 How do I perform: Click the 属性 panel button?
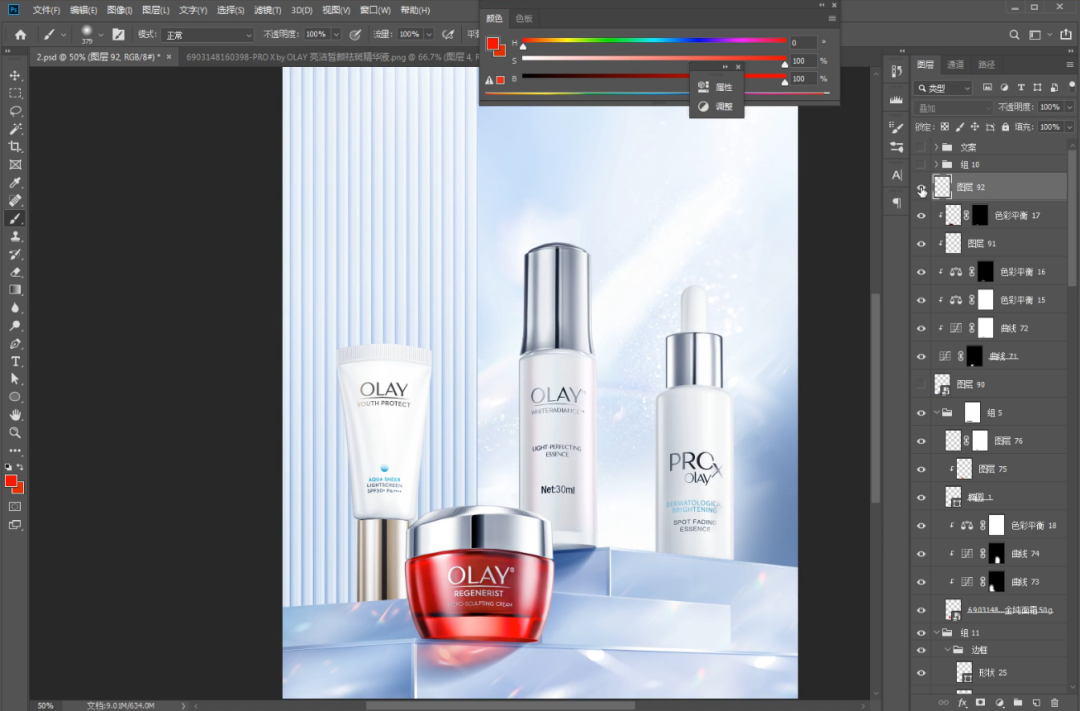[716, 87]
